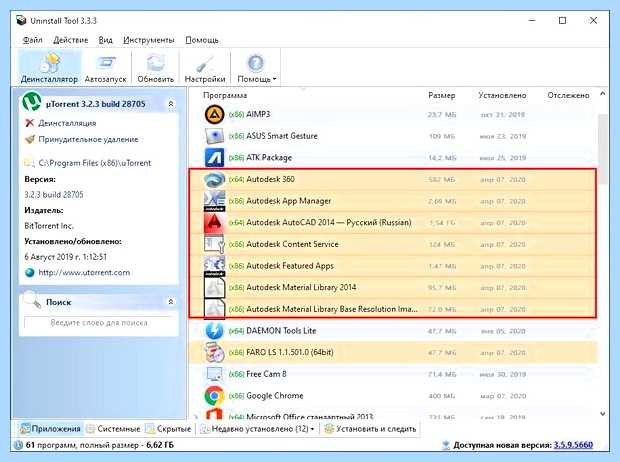Screen dimensions: 620x462
Task: Open the Недавно установлено (12) dropdown
Action: tap(257, 429)
